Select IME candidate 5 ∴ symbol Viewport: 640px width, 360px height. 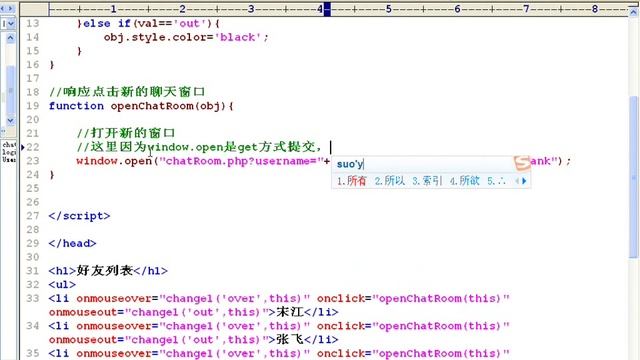click(x=496, y=181)
